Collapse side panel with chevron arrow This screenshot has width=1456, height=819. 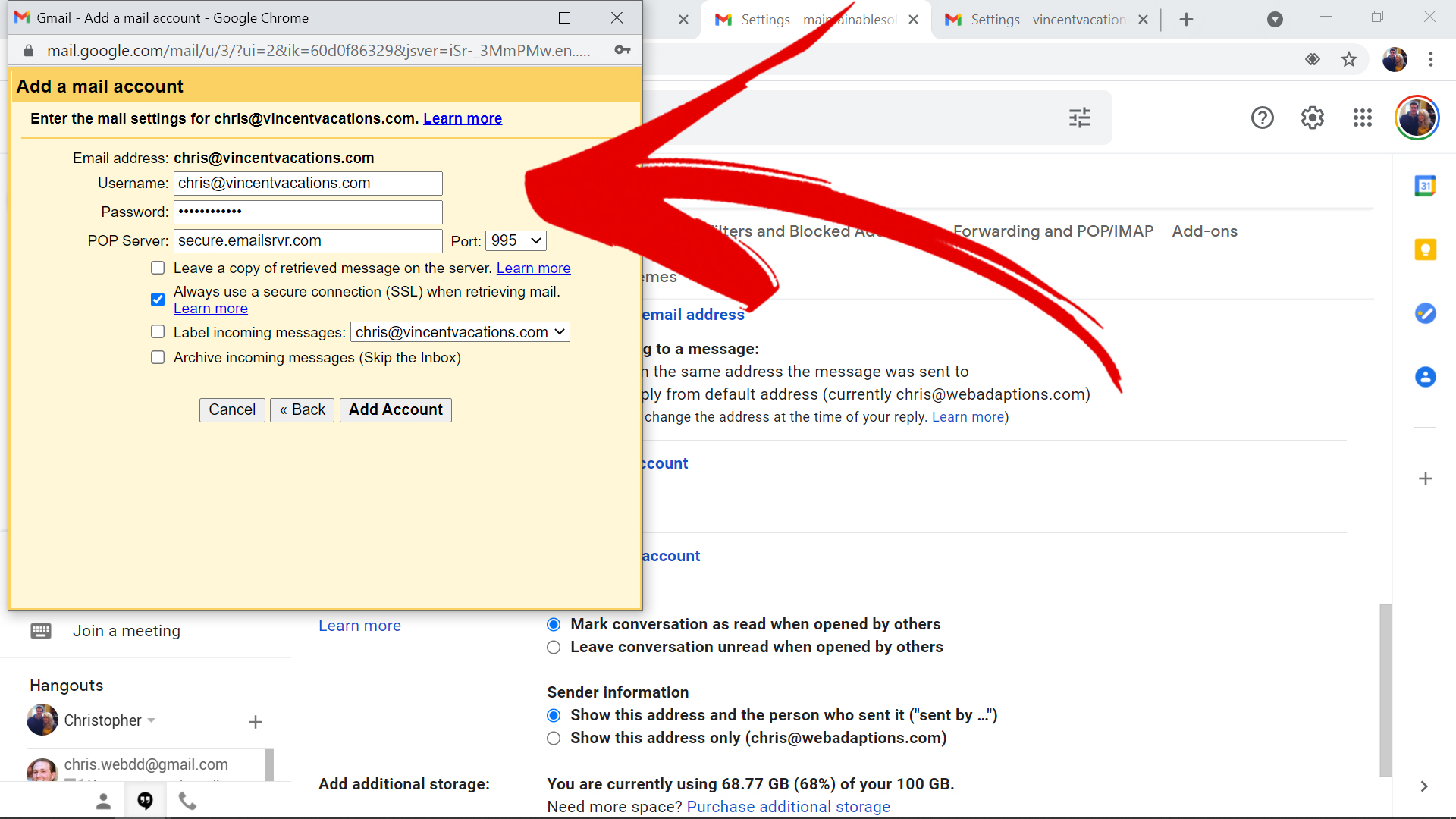(x=1424, y=786)
